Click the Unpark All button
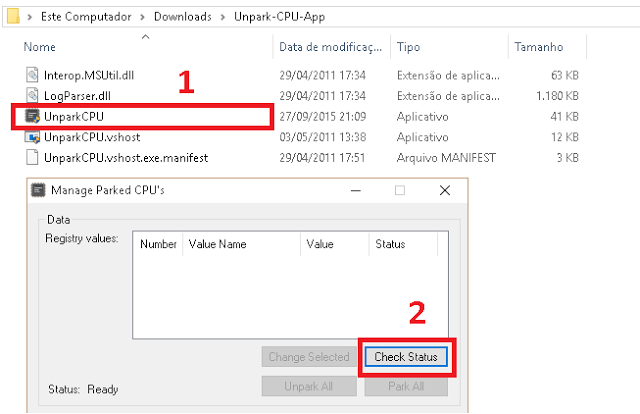Image resolution: width=640 pixels, height=414 pixels. (x=309, y=386)
